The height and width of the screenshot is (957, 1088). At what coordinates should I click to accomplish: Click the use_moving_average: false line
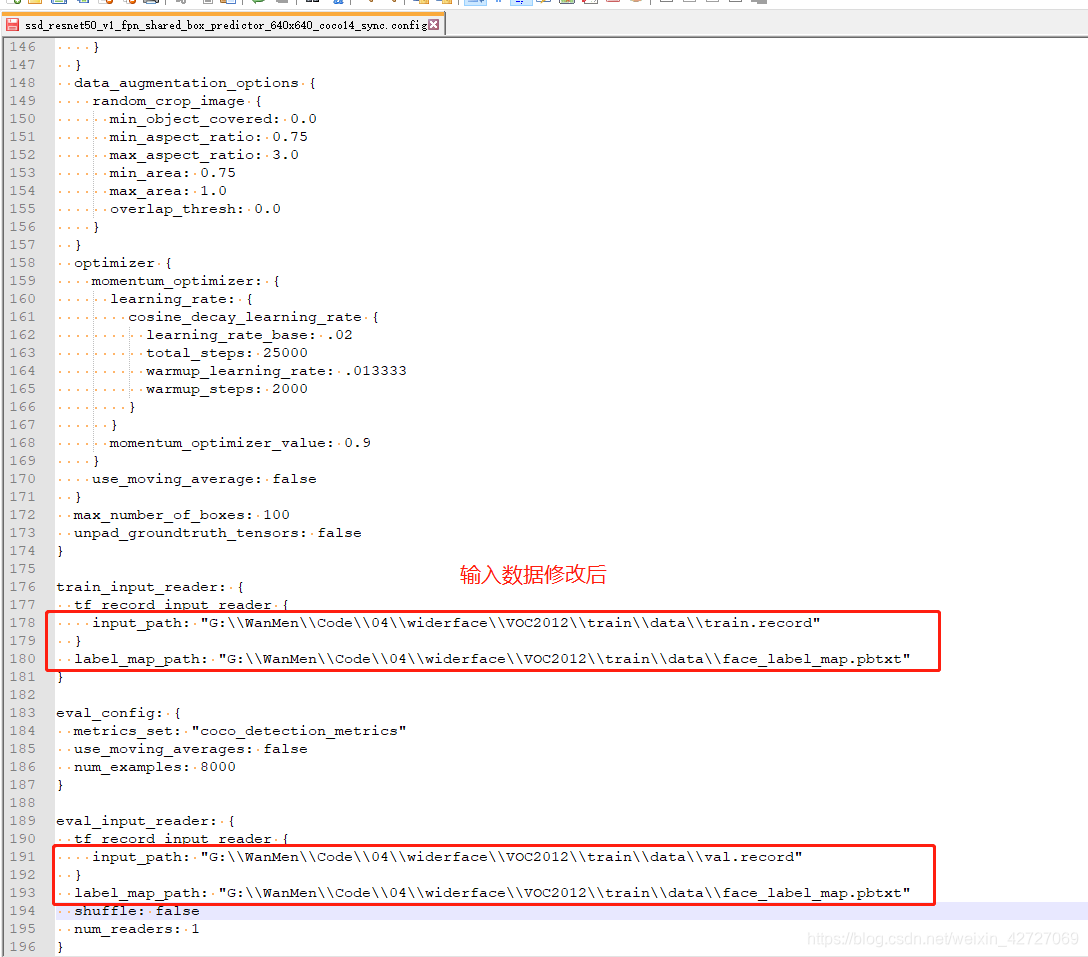pyautogui.click(x=204, y=480)
